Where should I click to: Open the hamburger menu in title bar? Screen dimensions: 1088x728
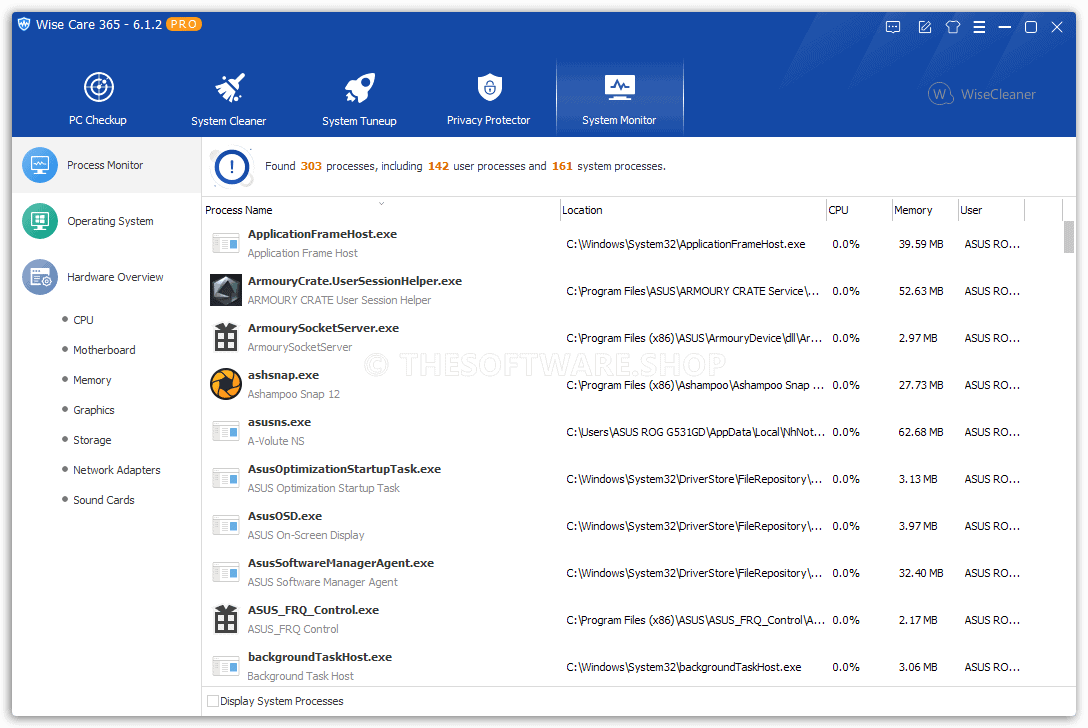pos(979,27)
